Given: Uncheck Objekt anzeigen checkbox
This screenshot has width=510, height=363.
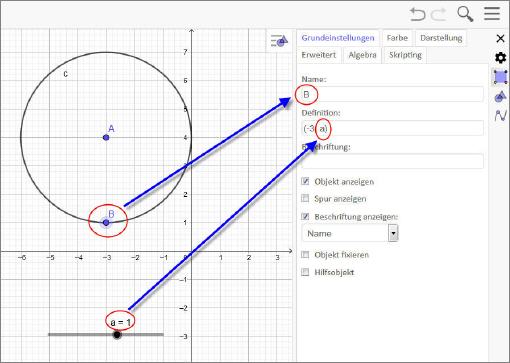Looking at the screenshot, I should [x=305, y=181].
